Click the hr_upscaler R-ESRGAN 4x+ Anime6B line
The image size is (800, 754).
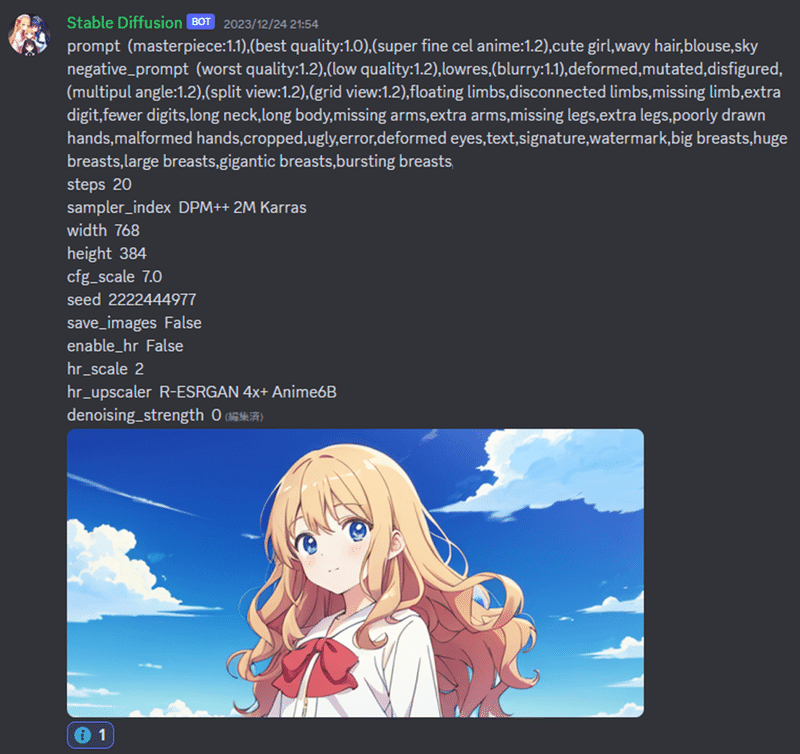[x=202, y=392]
